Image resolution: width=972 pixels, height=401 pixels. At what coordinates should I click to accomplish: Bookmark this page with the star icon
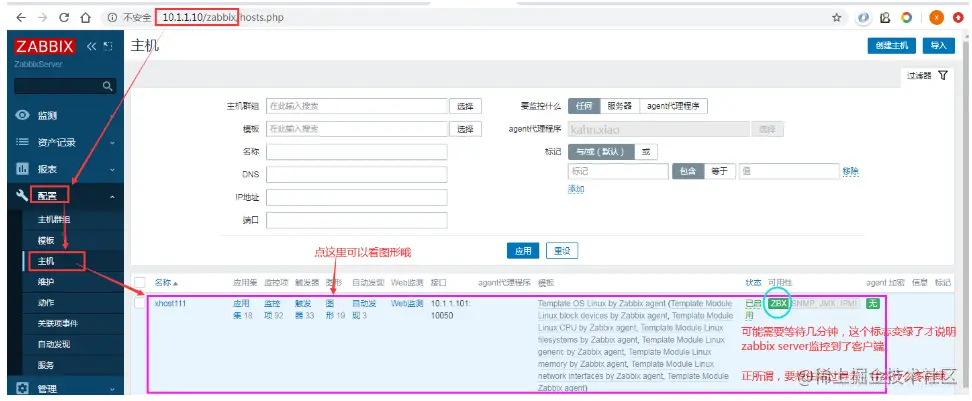click(x=837, y=18)
